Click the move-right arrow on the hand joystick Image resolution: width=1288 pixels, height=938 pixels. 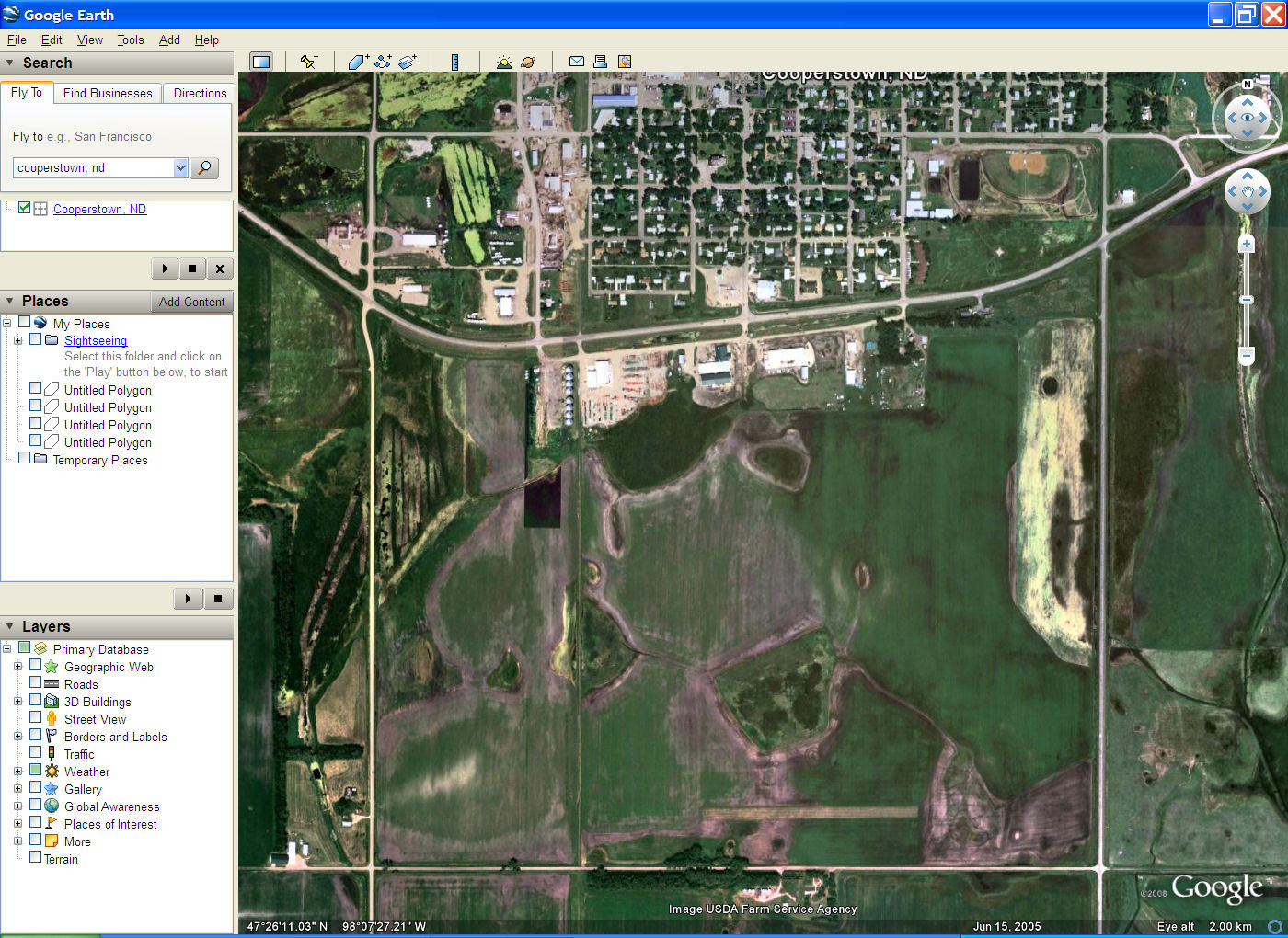pyautogui.click(x=1263, y=191)
